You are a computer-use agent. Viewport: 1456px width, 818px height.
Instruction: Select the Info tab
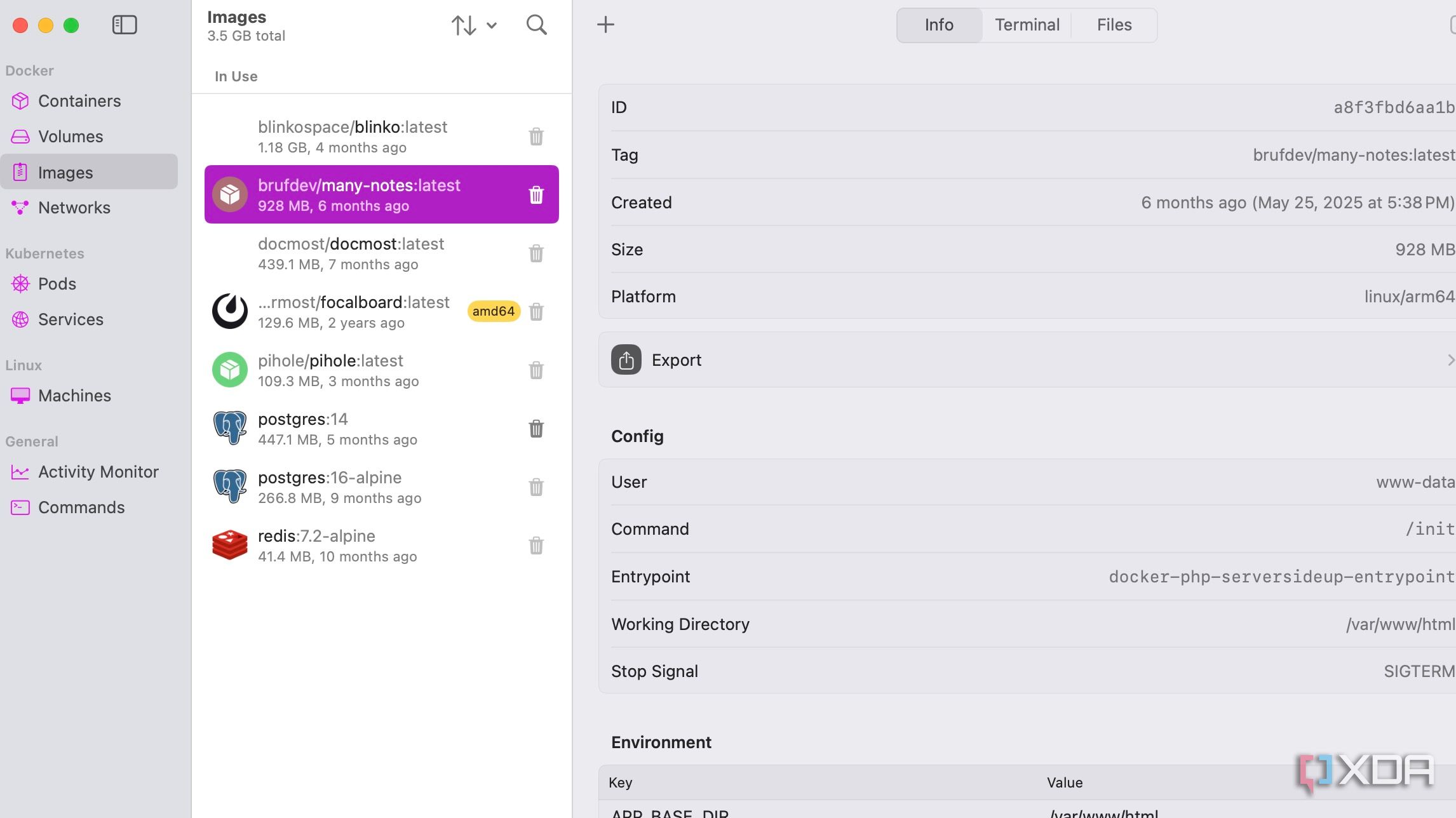pyautogui.click(x=939, y=25)
